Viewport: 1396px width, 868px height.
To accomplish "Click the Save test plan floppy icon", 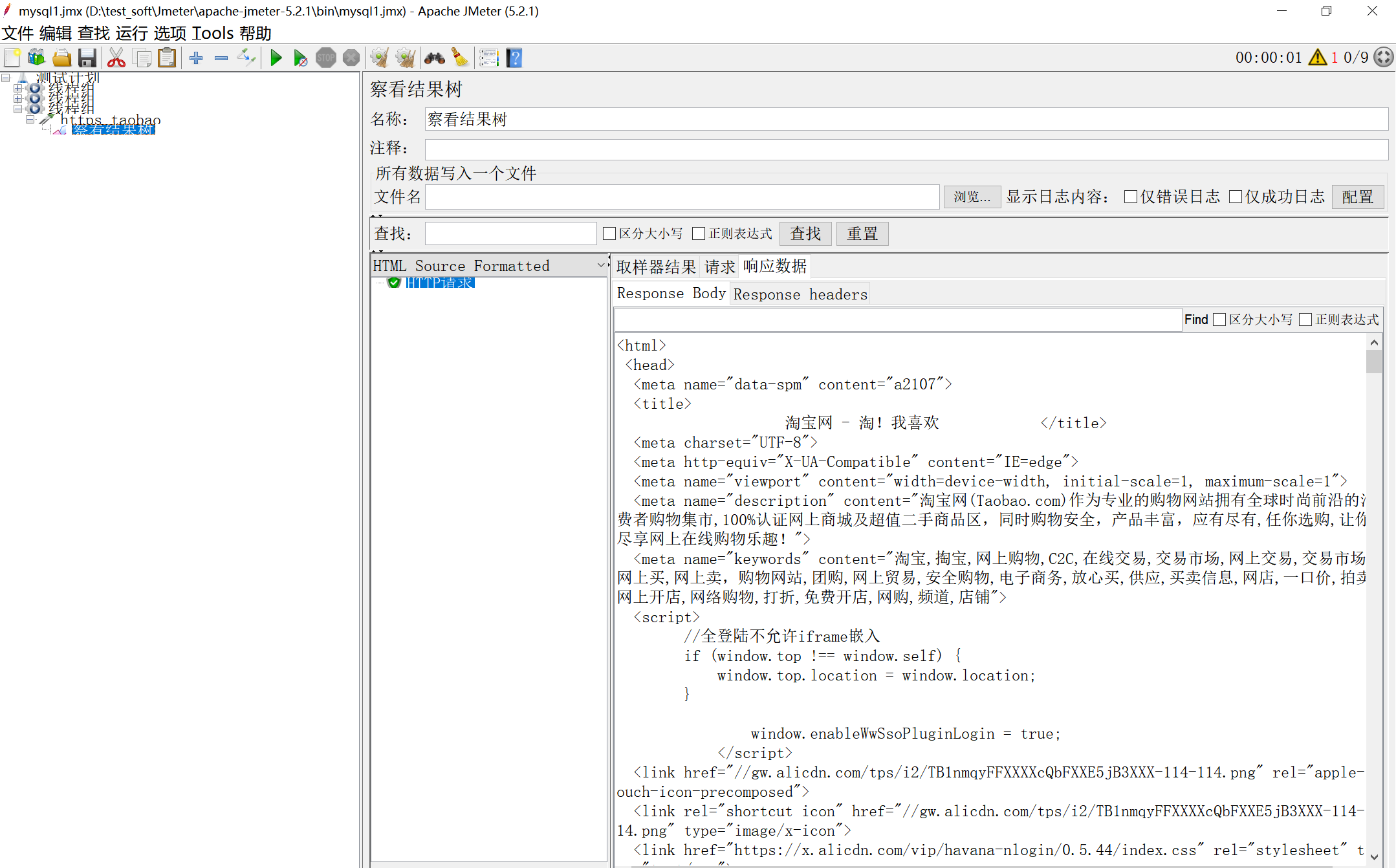I will [87, 58].
